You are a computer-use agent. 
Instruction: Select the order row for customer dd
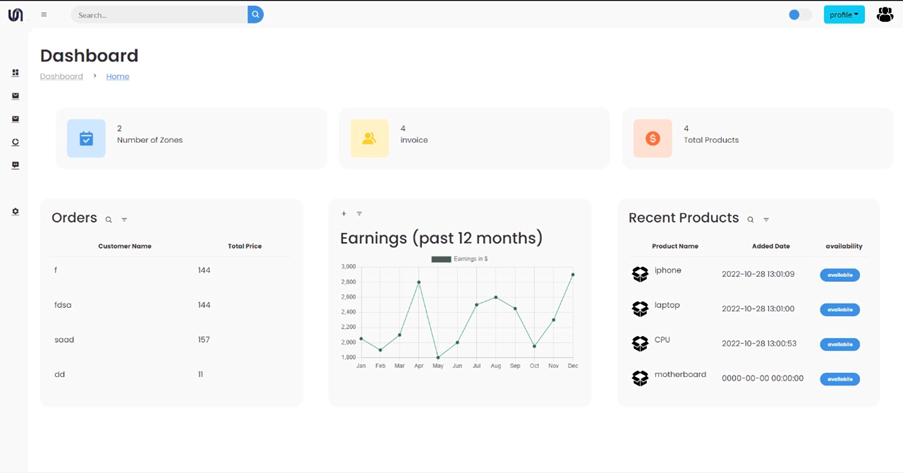[x=172, y=374]
